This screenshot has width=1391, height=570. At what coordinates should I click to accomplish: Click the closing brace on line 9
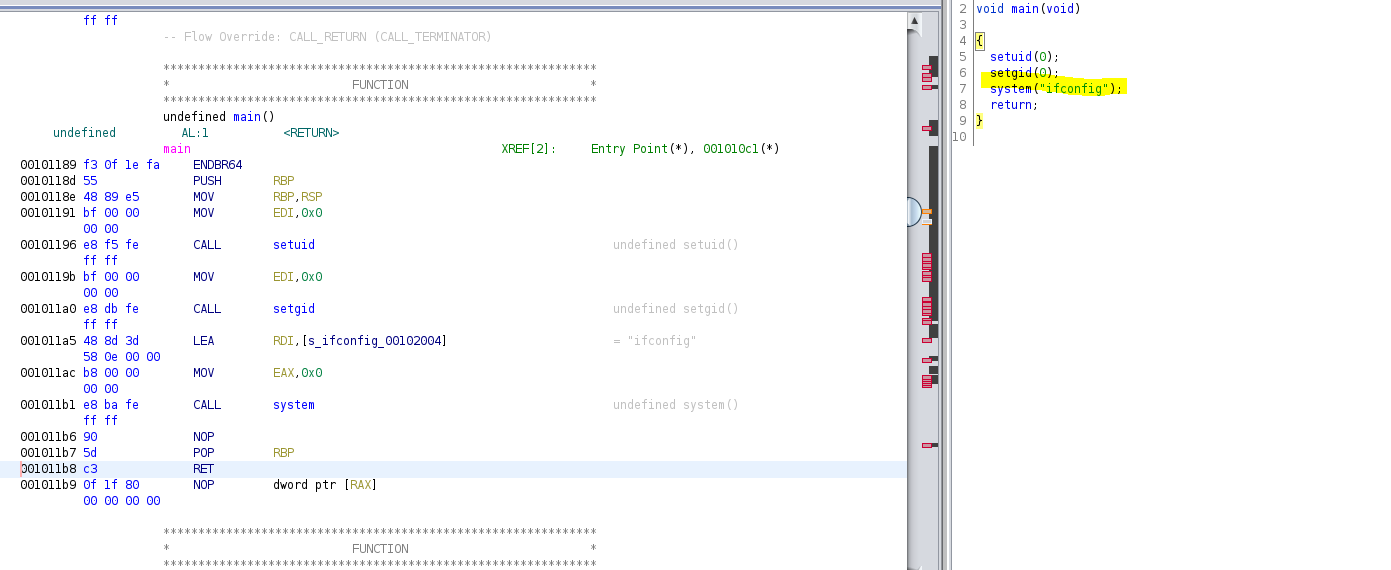tap(979, 121)
